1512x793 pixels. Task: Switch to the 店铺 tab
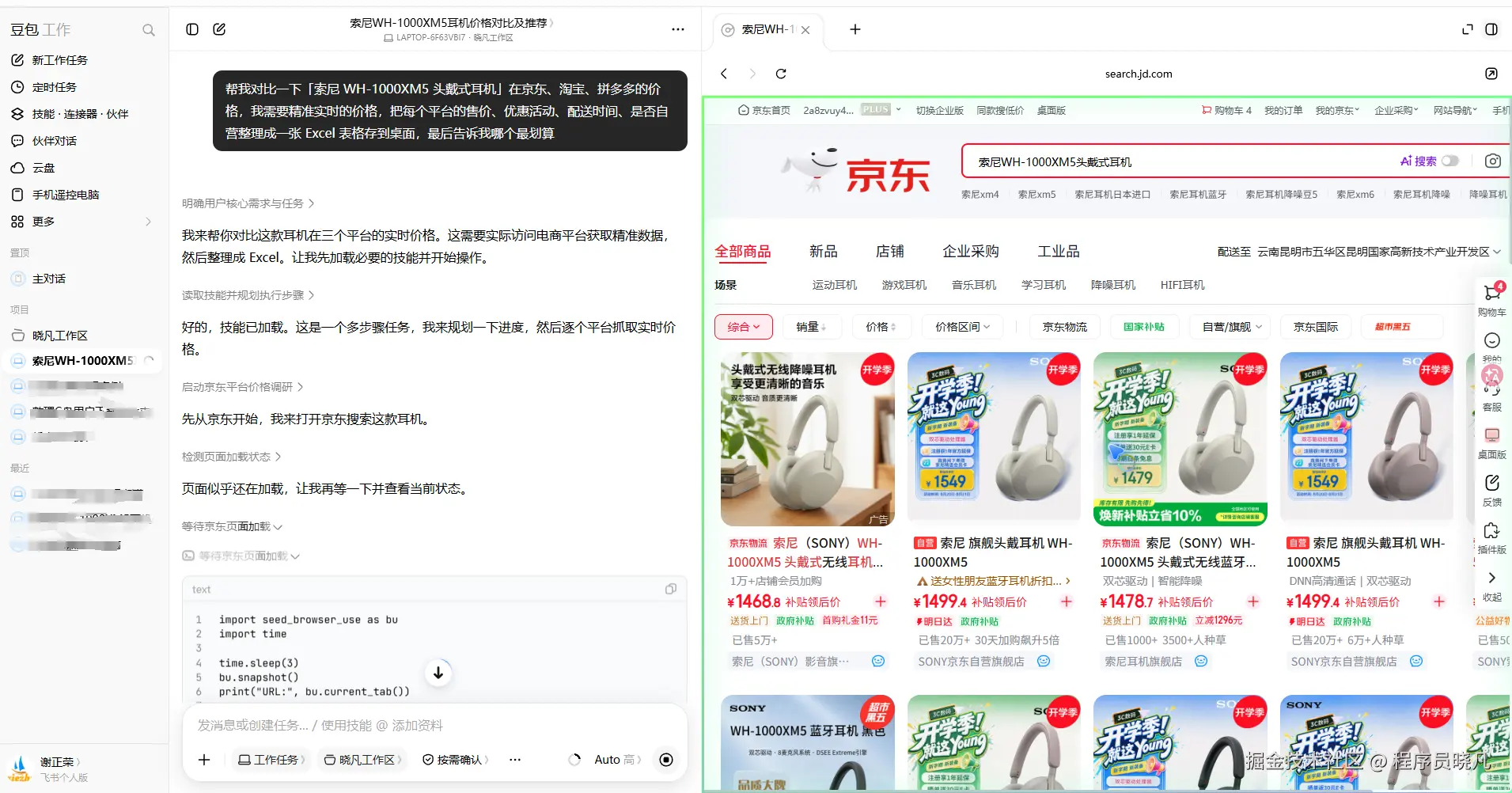point(889,251)
